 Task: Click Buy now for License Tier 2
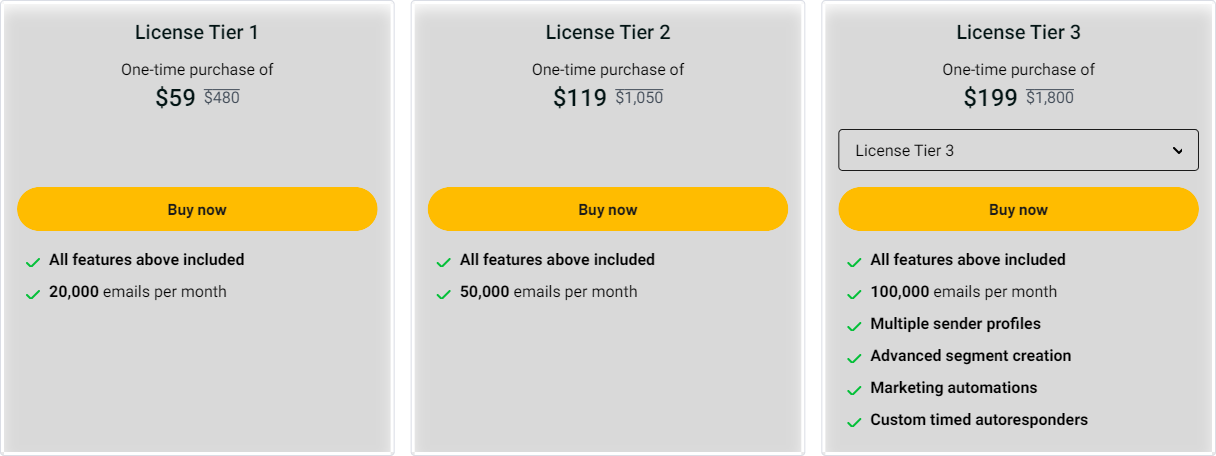click(x=607, y=210)
